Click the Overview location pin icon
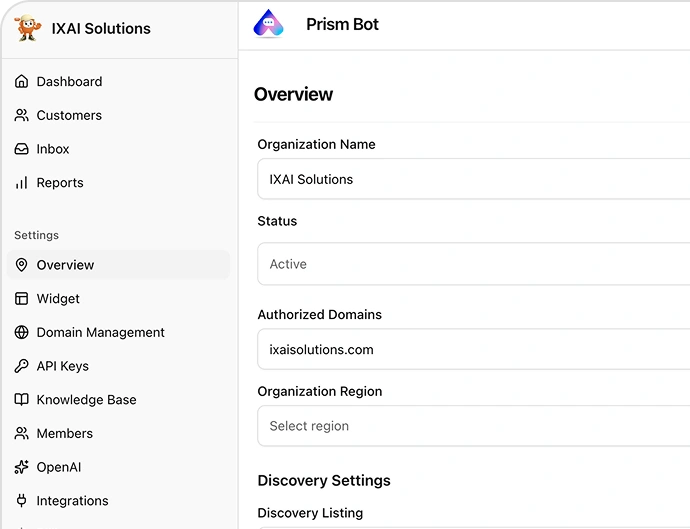This screenshot has height=529, width=690. tap(21, 264)
